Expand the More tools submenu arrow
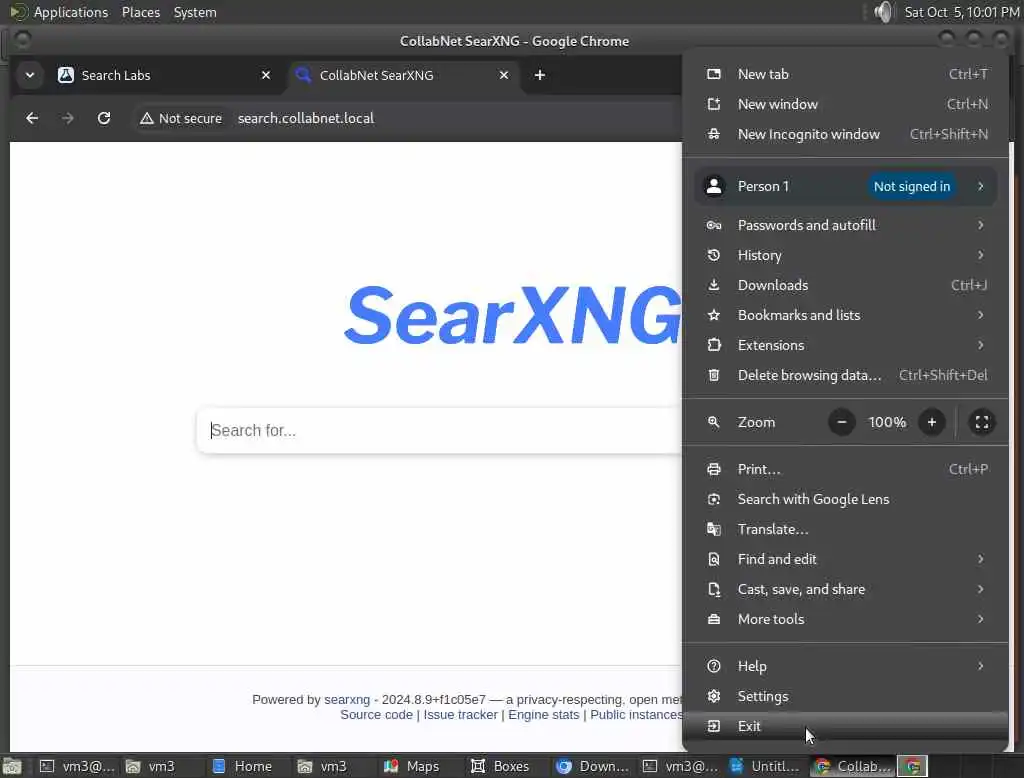This screenshot has height=778, width=1024. click(x=980, y=620)
